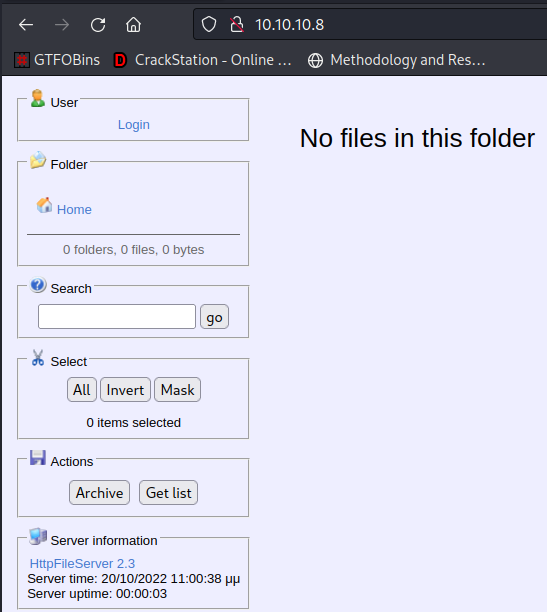The image size is (547, 612).
Task: Click the Search panel question mark icon
Action: pyautogui.click(x=38, y=285)
